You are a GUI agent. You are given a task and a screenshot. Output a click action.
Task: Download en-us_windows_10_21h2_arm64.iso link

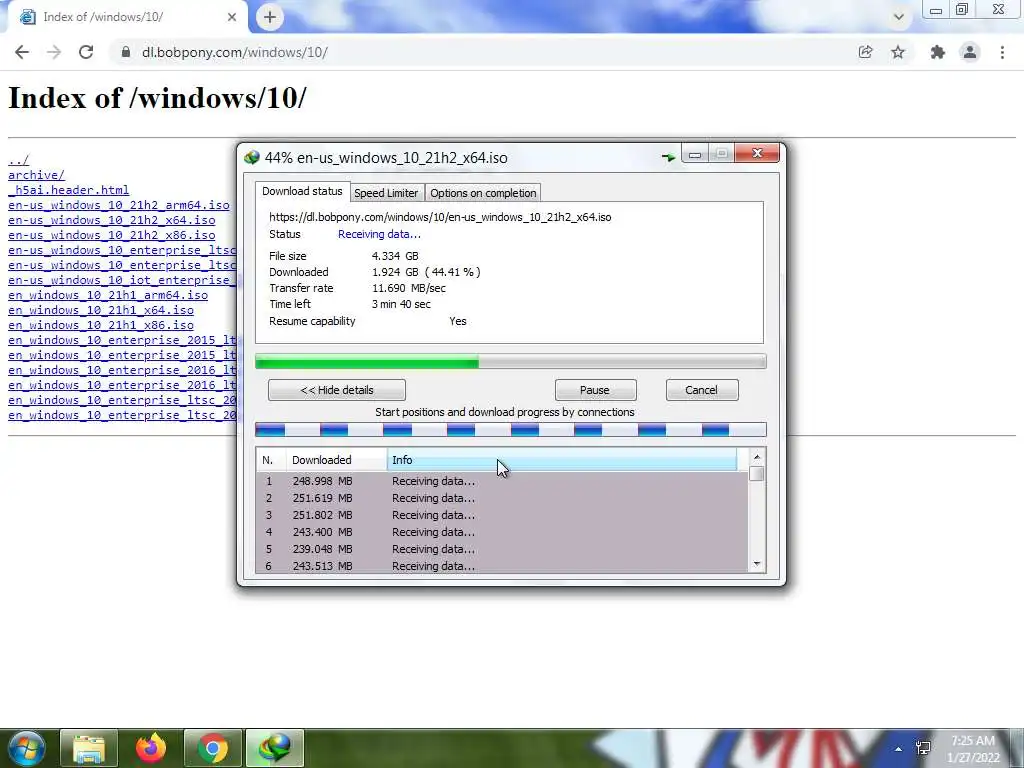coord(119,205)
